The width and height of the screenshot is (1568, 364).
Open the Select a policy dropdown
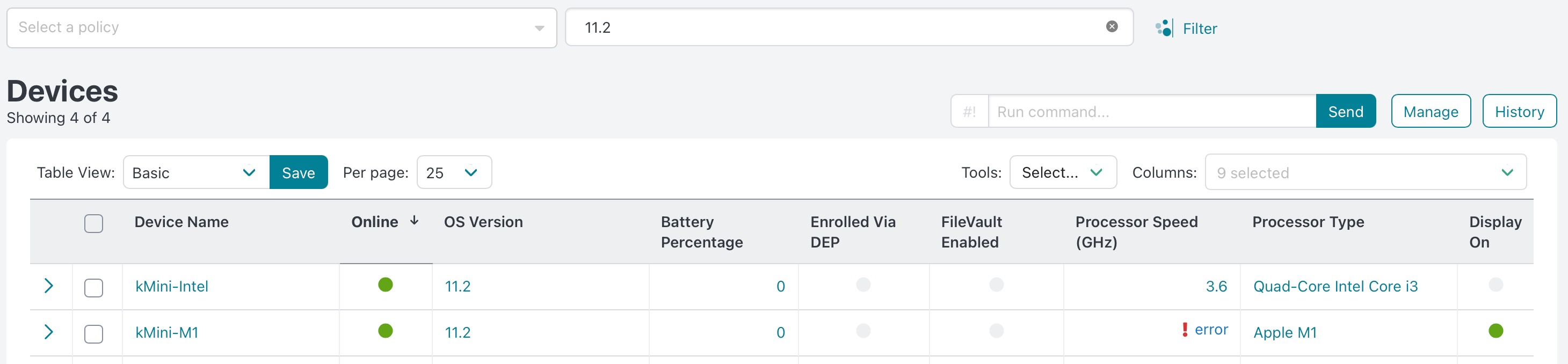coord(281,28)
